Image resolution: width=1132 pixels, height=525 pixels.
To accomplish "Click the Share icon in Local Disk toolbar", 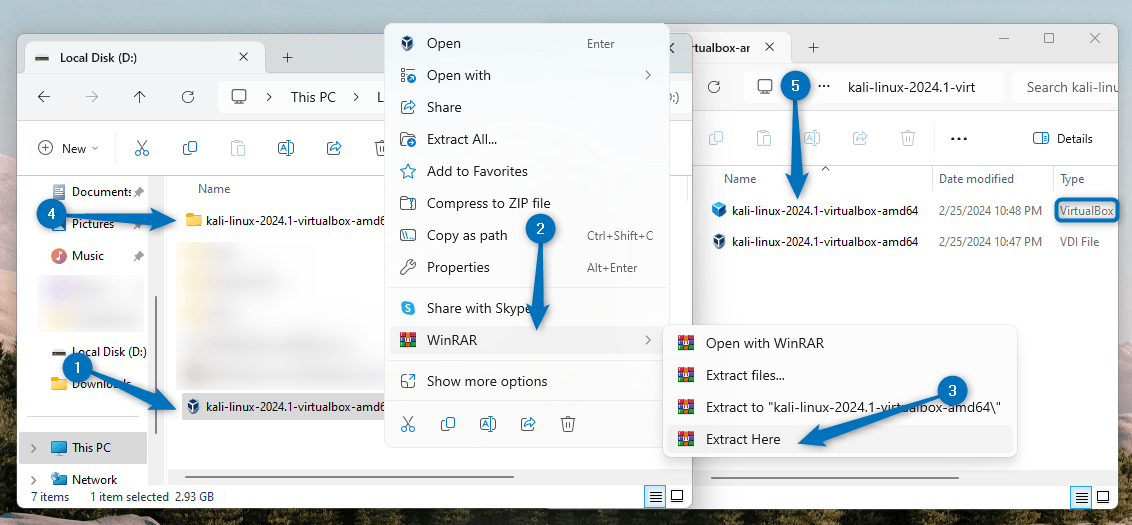I will coord(334,148).
